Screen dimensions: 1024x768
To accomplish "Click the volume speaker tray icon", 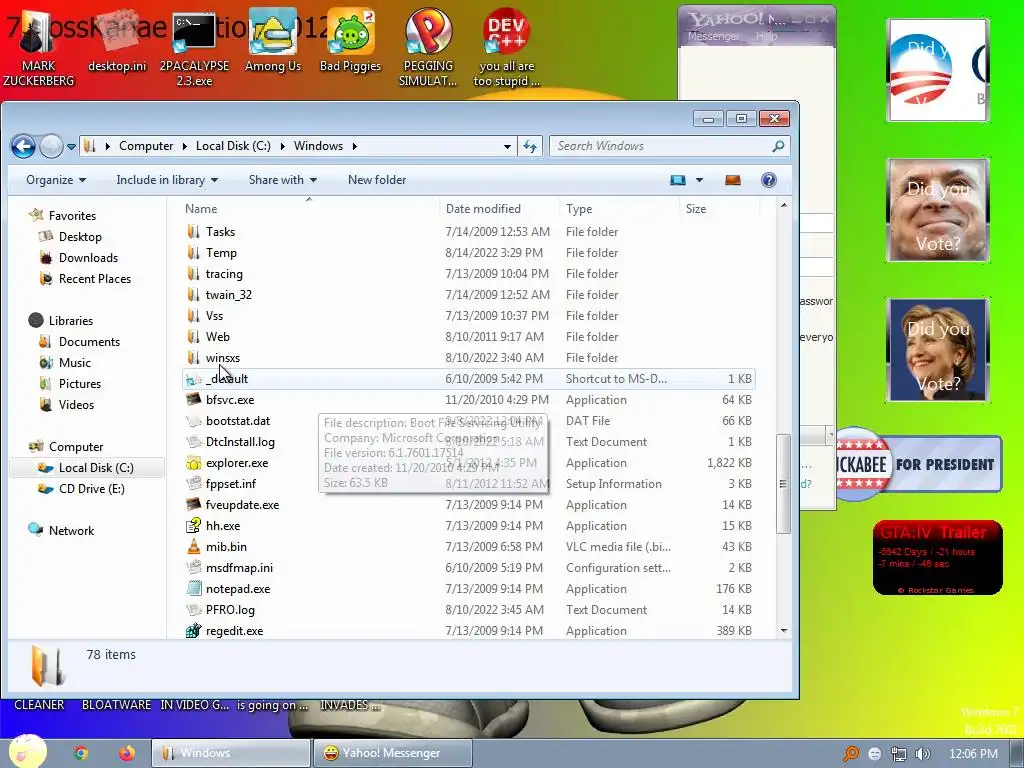I will (x=923, y=754).
